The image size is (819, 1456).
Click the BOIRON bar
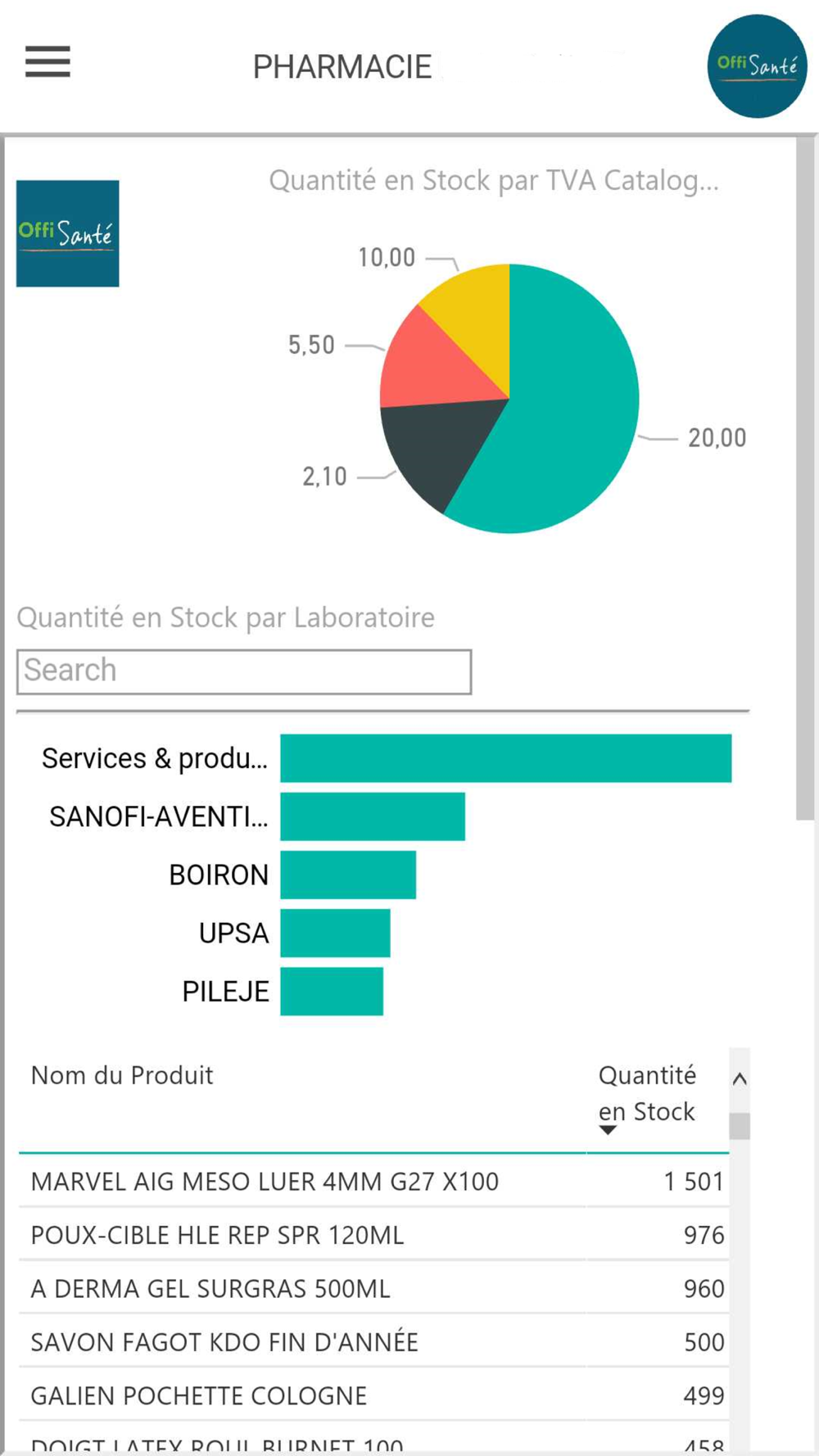coord(348,875)
